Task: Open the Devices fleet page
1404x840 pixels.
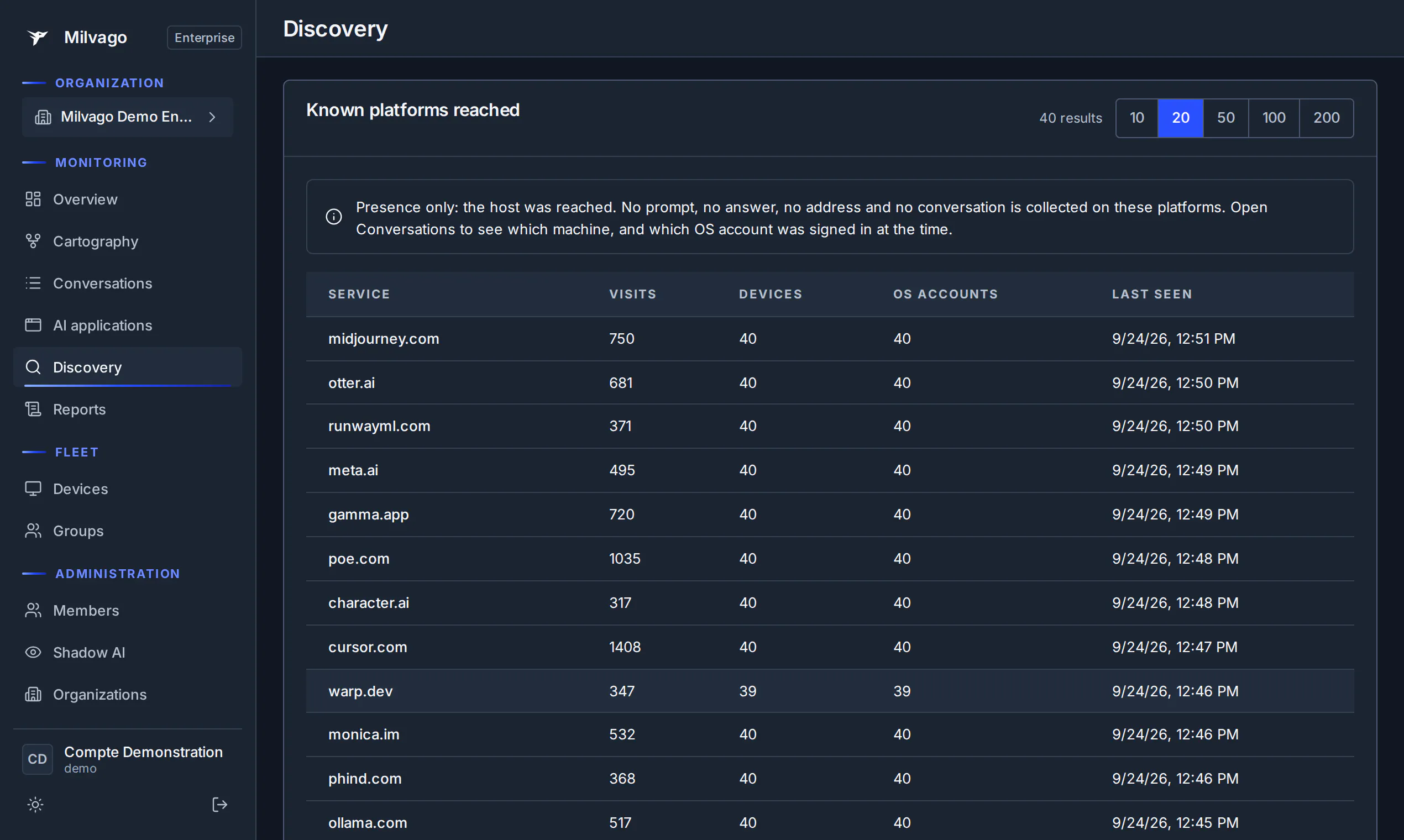Action: (x=127, y=489)
